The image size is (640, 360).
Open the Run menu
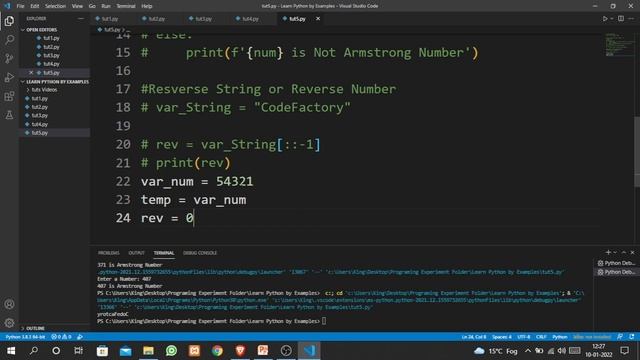coord(106,6)
